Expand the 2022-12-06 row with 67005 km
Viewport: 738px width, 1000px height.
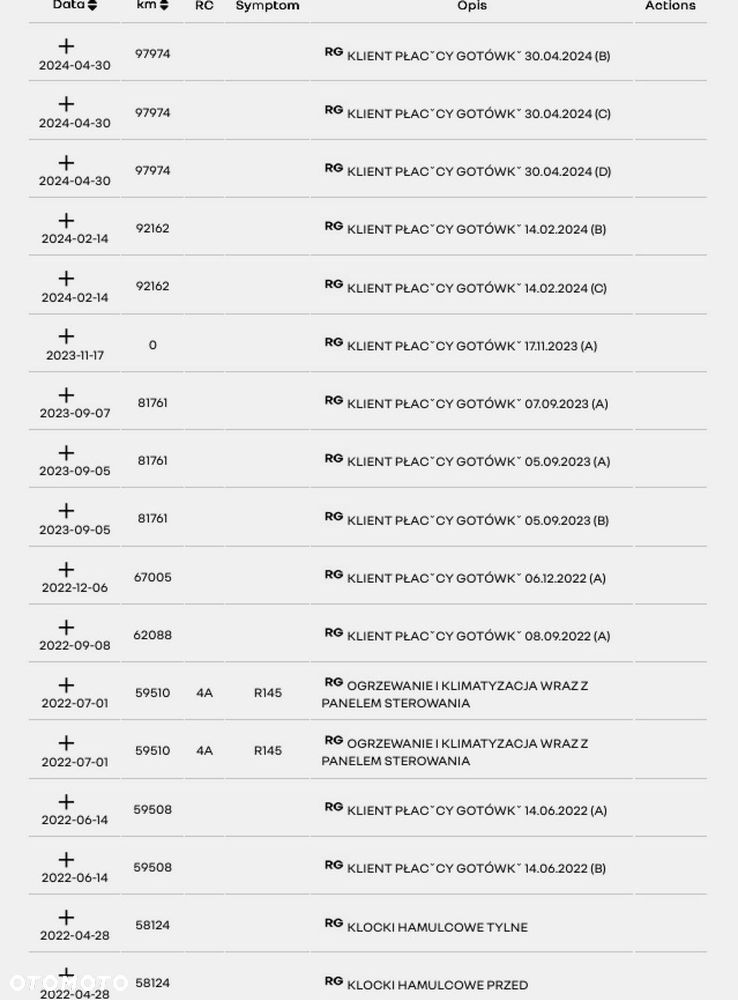(x=66, y=569)
